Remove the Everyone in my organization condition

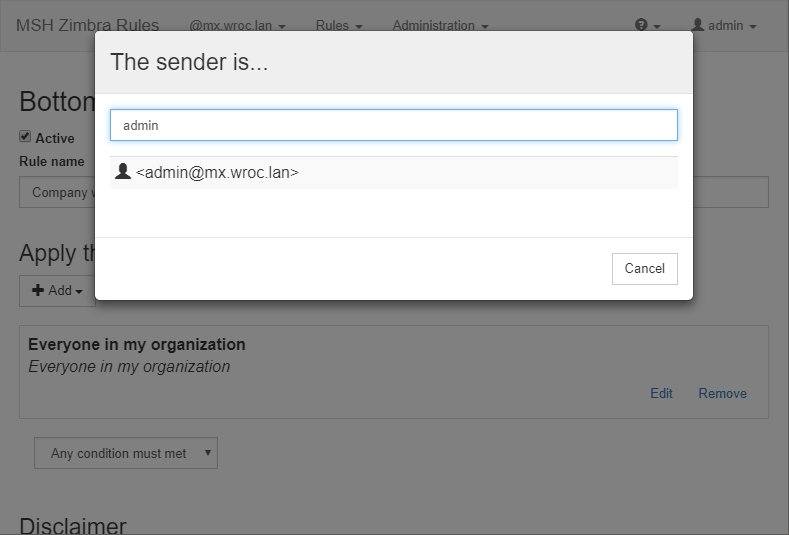point(723,393)
